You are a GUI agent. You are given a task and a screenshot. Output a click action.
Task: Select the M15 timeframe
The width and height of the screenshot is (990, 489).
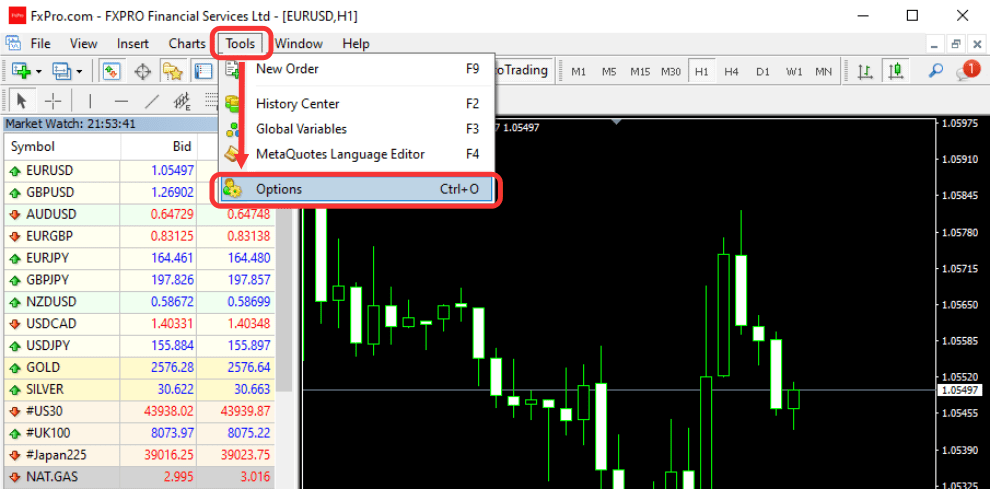[x=640, y=71]
